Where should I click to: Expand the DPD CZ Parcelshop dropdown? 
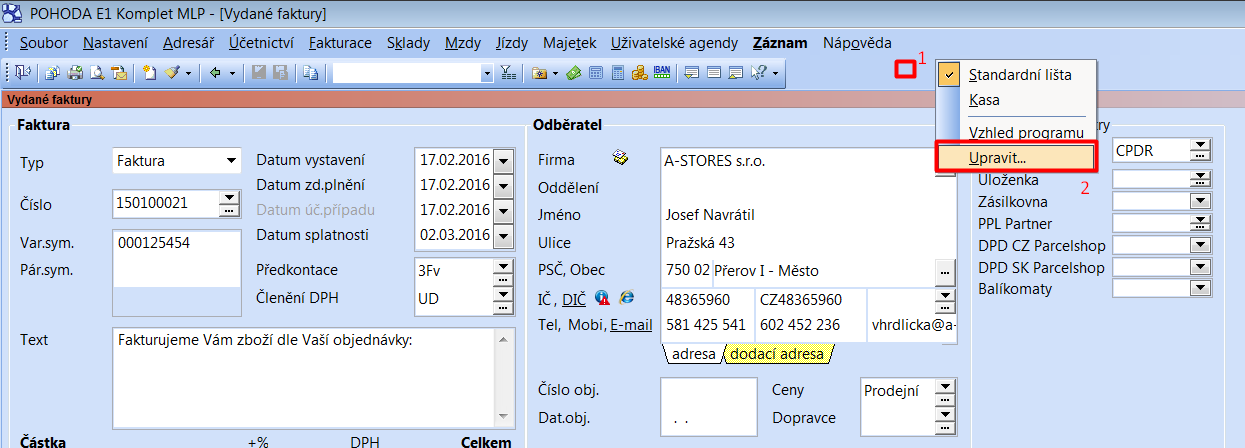1200,245
